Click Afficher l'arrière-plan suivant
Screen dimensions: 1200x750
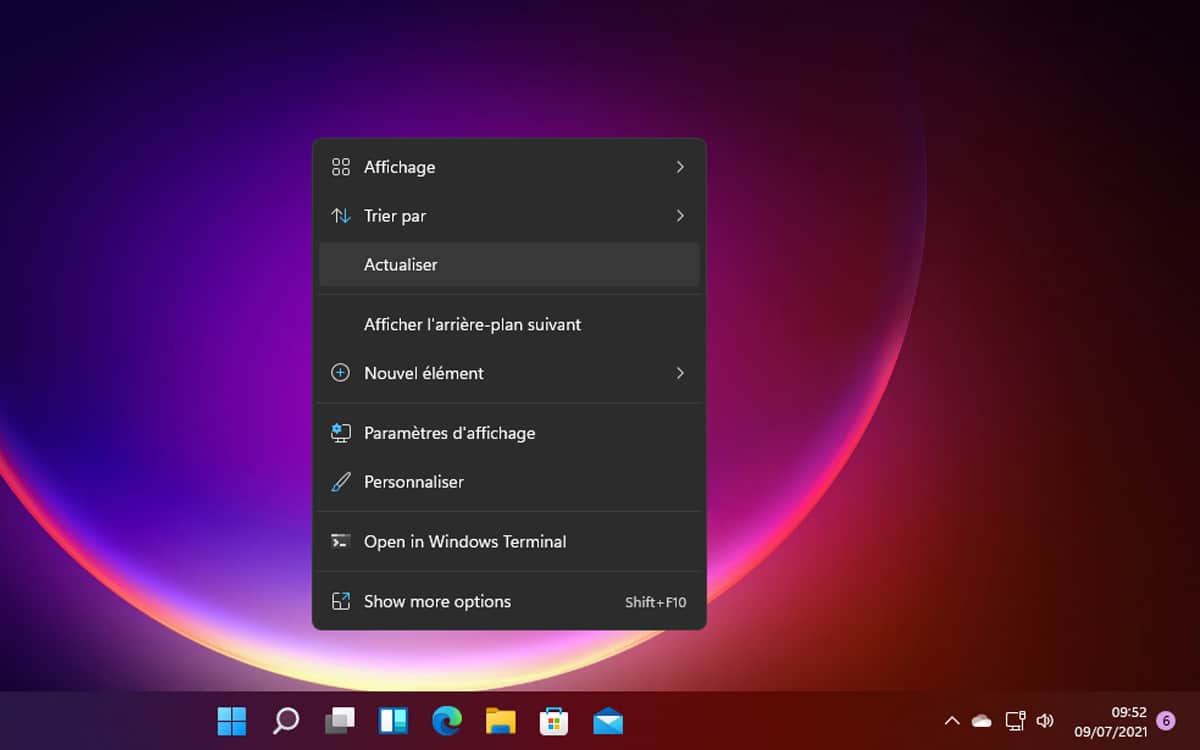coord(473,324)
